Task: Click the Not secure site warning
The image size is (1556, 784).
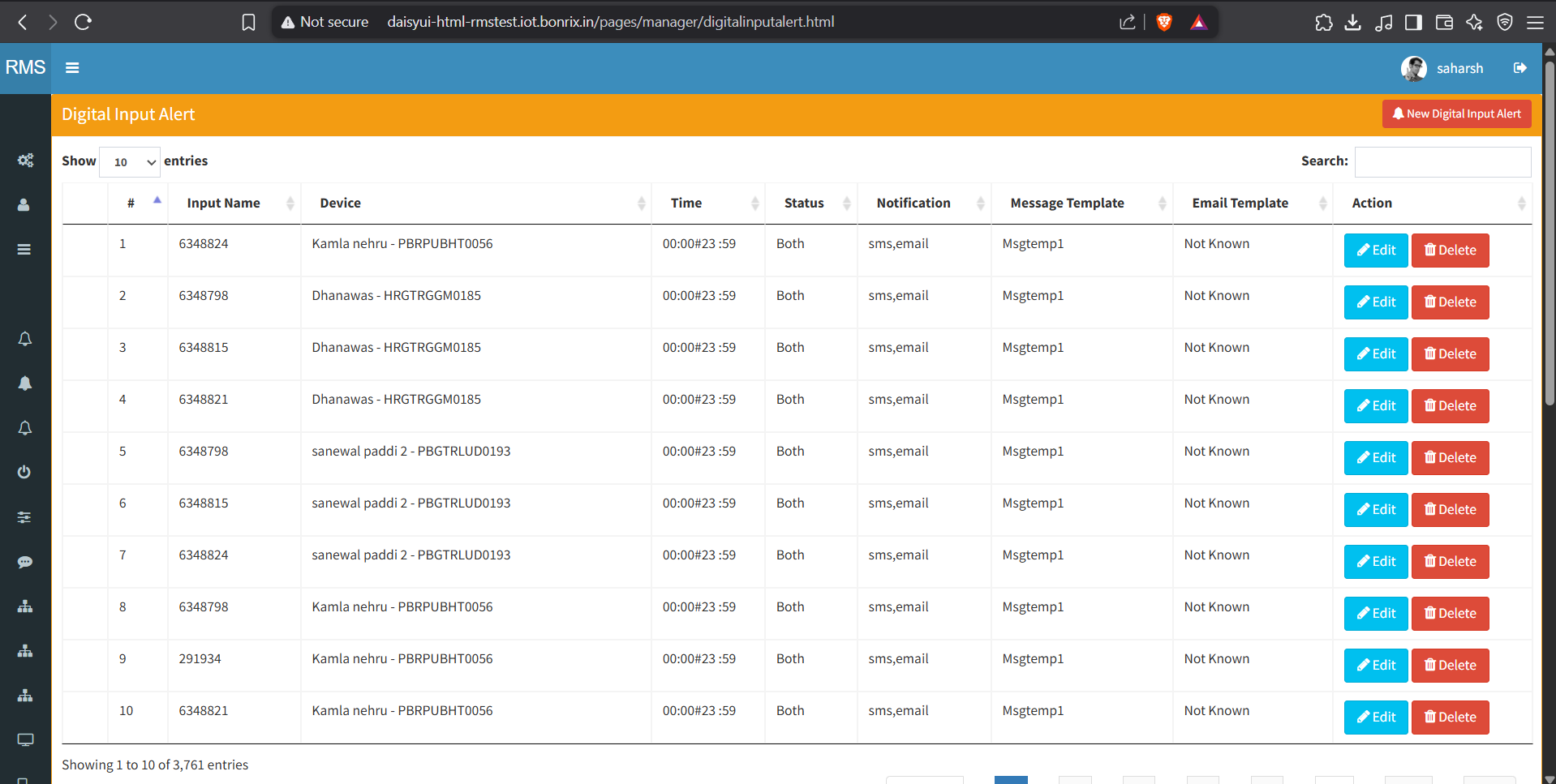Action: (325, 22)
